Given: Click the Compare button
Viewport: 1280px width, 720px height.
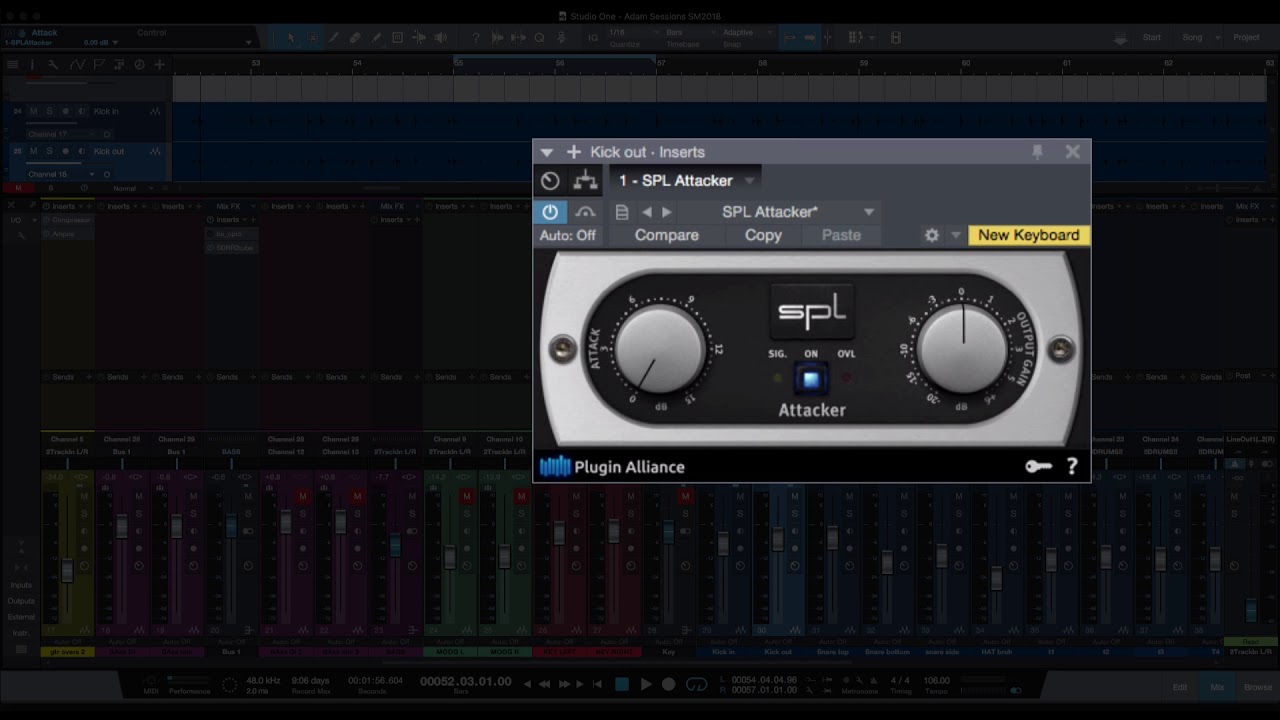Looking at the screenshot, I should (x=666, y=235).
